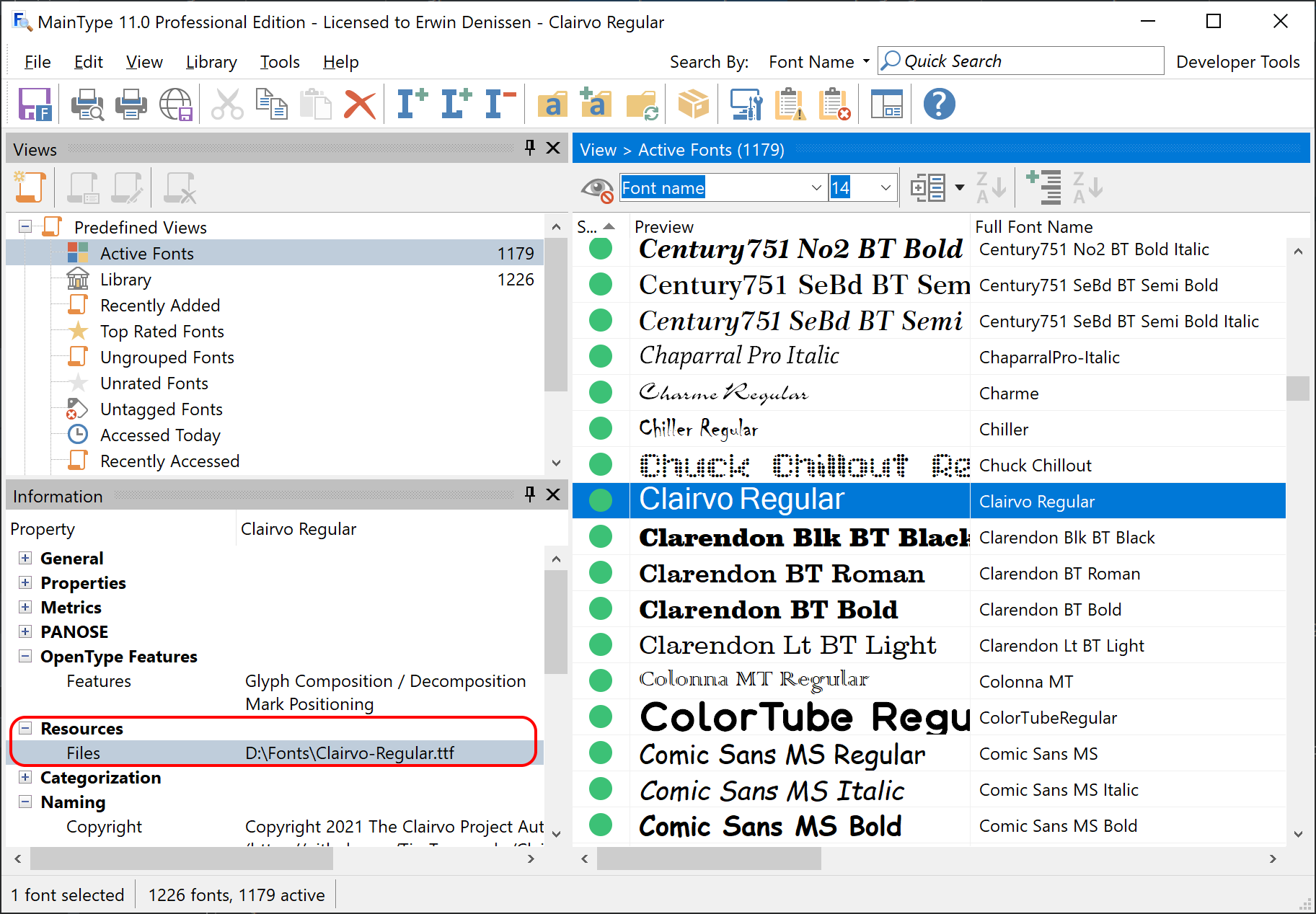
Task: Click the clipboard with error icon
Action: pos(835,105)
